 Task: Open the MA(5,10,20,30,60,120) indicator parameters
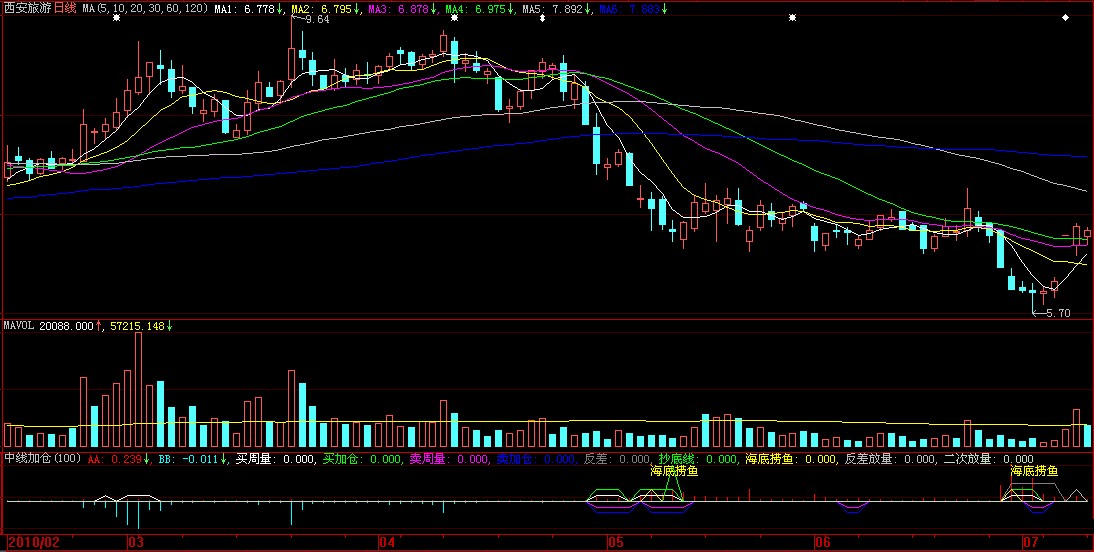(x=145, y=8)
